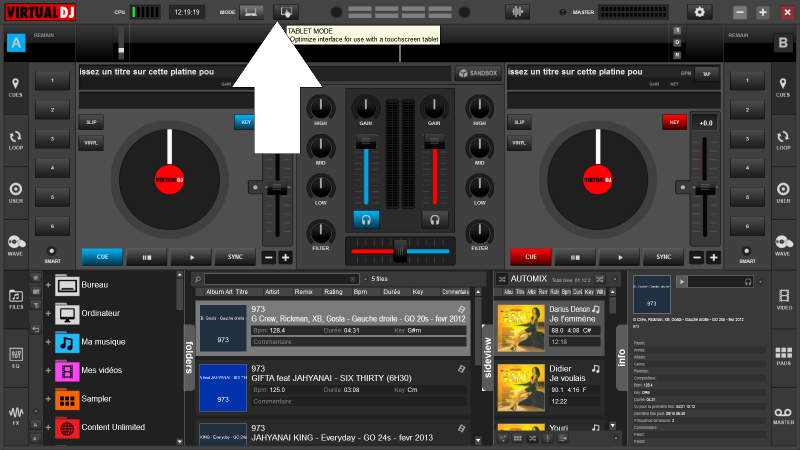Toggle deck A headphone cue
Screen dimensions: 800x450
coord(366,219)
